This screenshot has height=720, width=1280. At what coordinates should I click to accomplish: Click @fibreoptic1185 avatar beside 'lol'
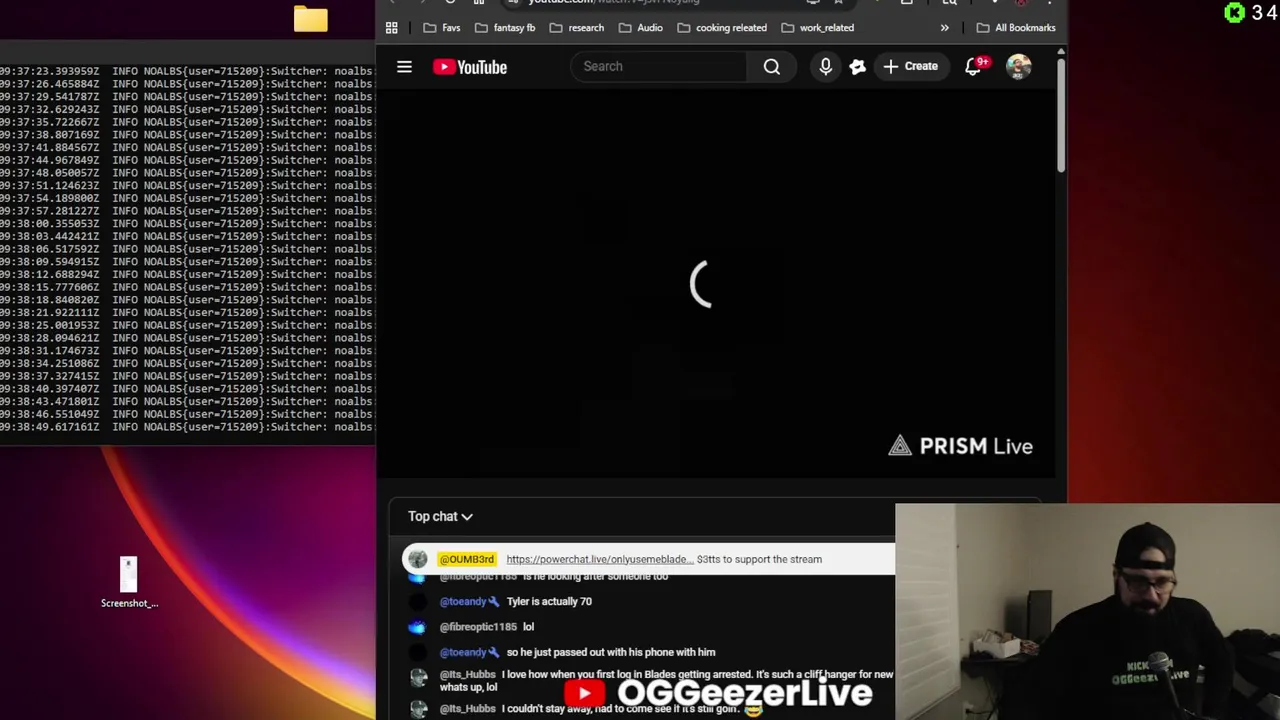[417, 627]
